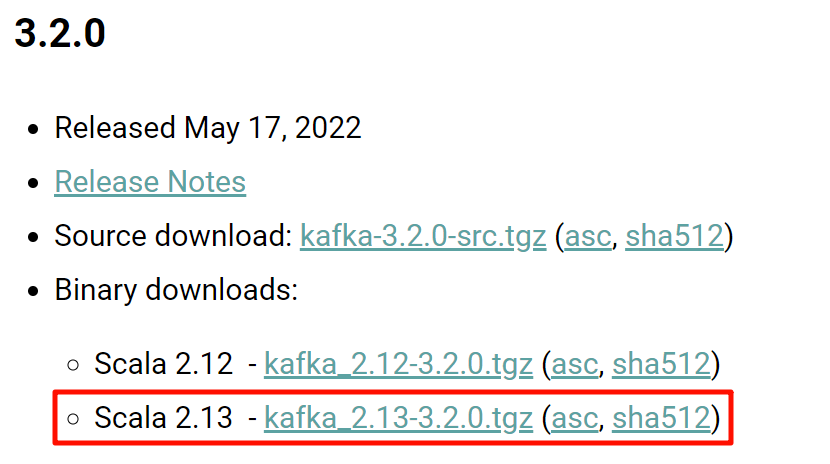Click the "Scala 2.12" label text
The height and width of the screenshot is (464, 830).
tap(163, 365)
